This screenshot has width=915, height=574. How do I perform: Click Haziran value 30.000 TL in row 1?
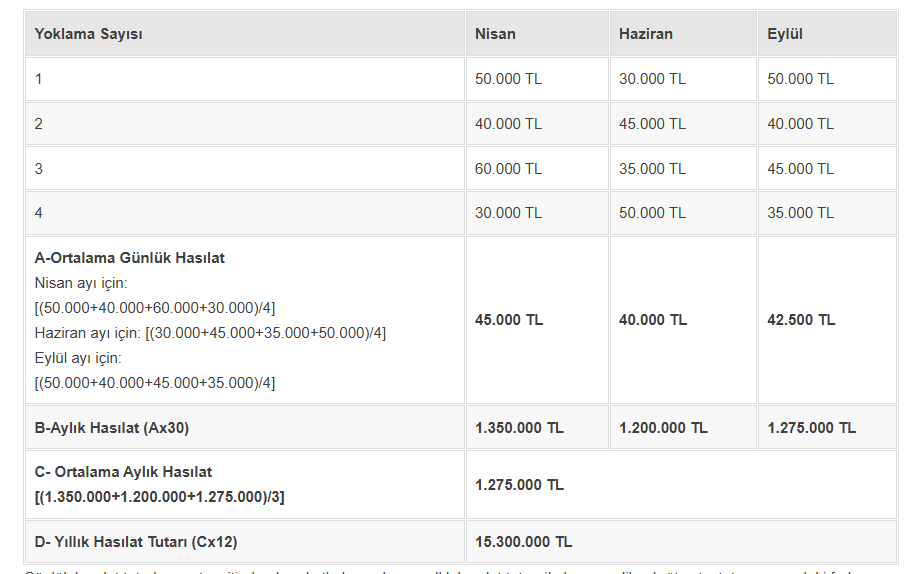coord(652,79)
